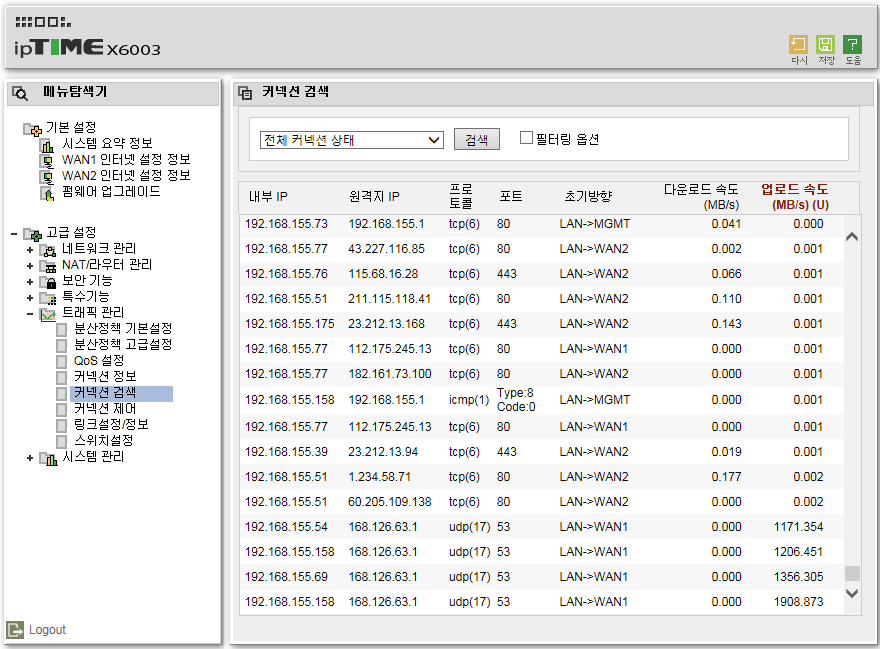Select WAN1 인터넷 설정 정보 menu entry
Image resolution: width=880 pixels, height=649 pixels.
[126, 159]
